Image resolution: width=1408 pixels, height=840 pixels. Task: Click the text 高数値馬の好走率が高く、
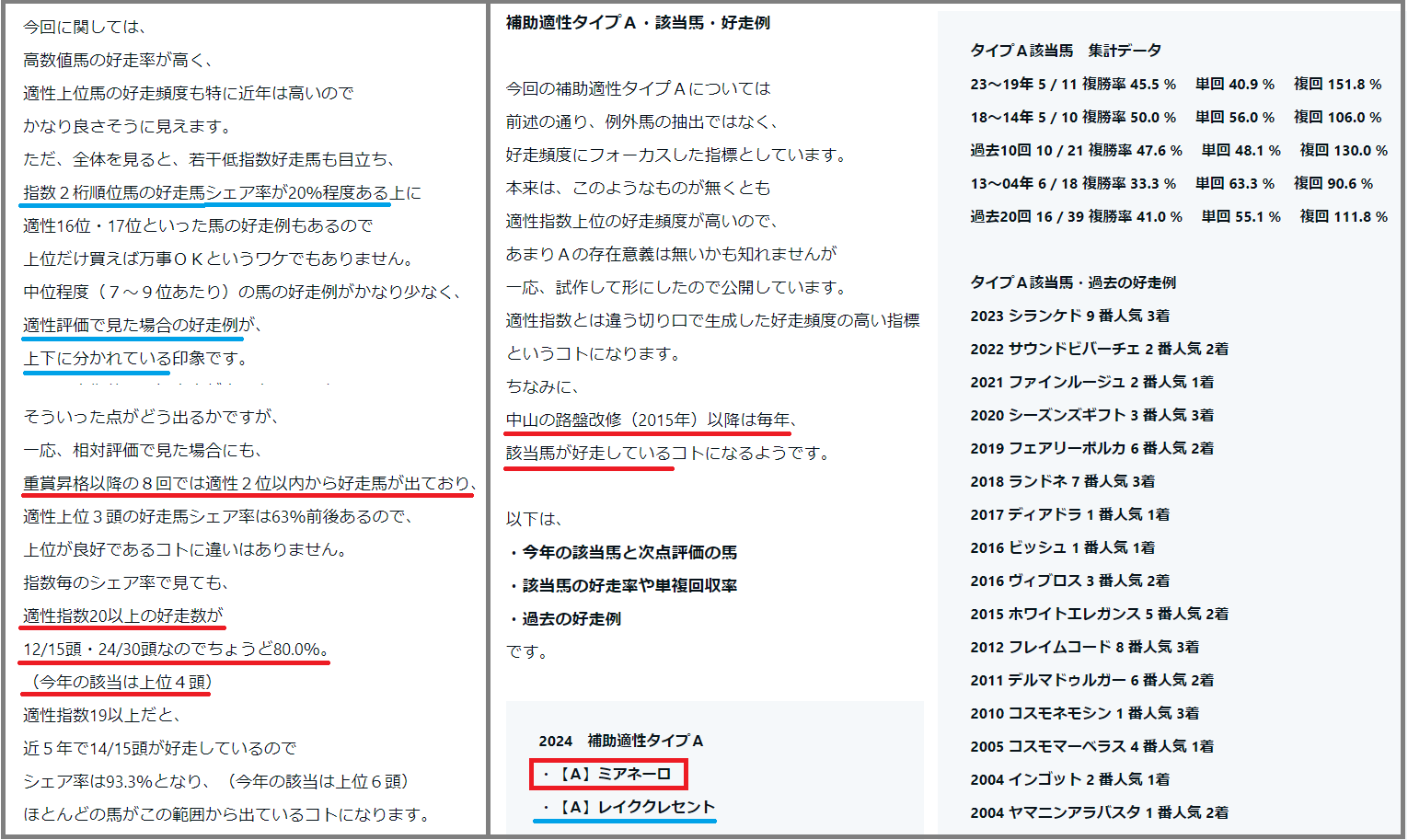tap(118, 60)
